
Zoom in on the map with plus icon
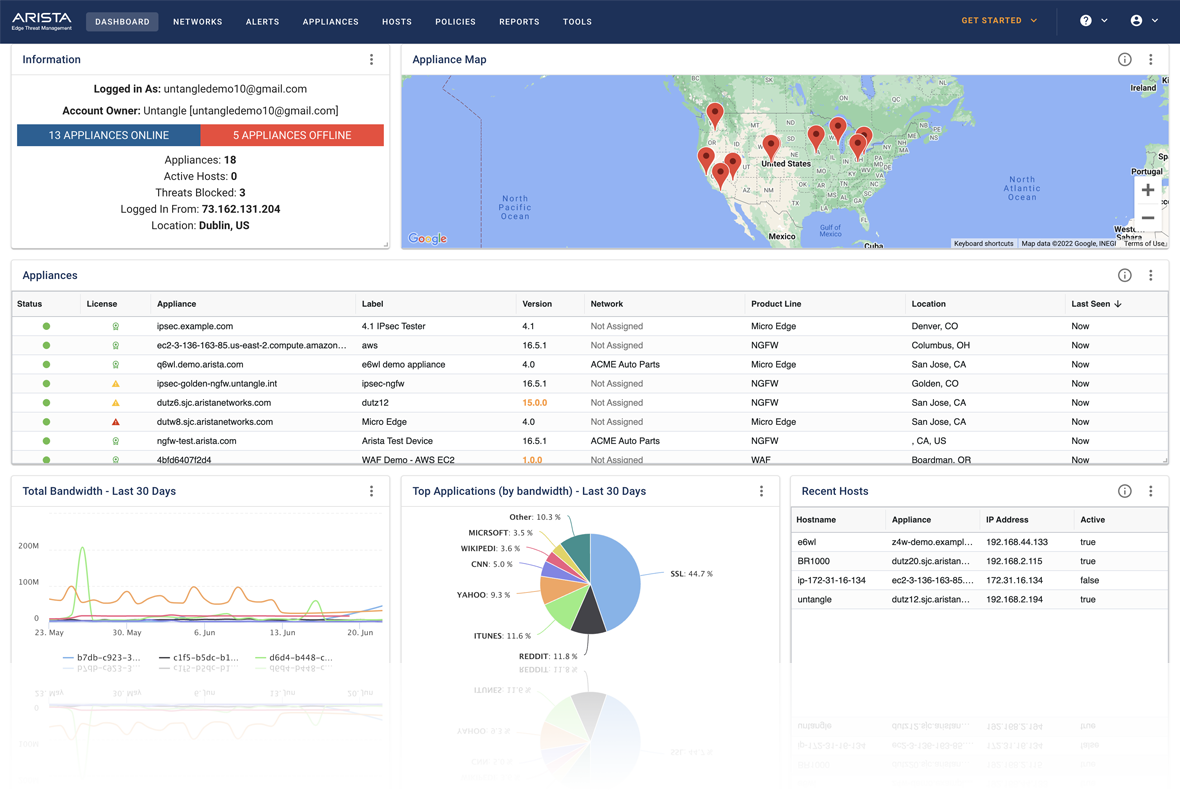click(x=1148, y=189)
